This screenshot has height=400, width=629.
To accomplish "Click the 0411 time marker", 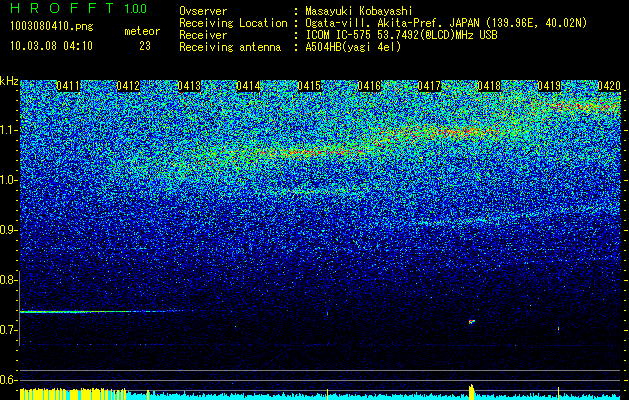I will coord(68,86).
